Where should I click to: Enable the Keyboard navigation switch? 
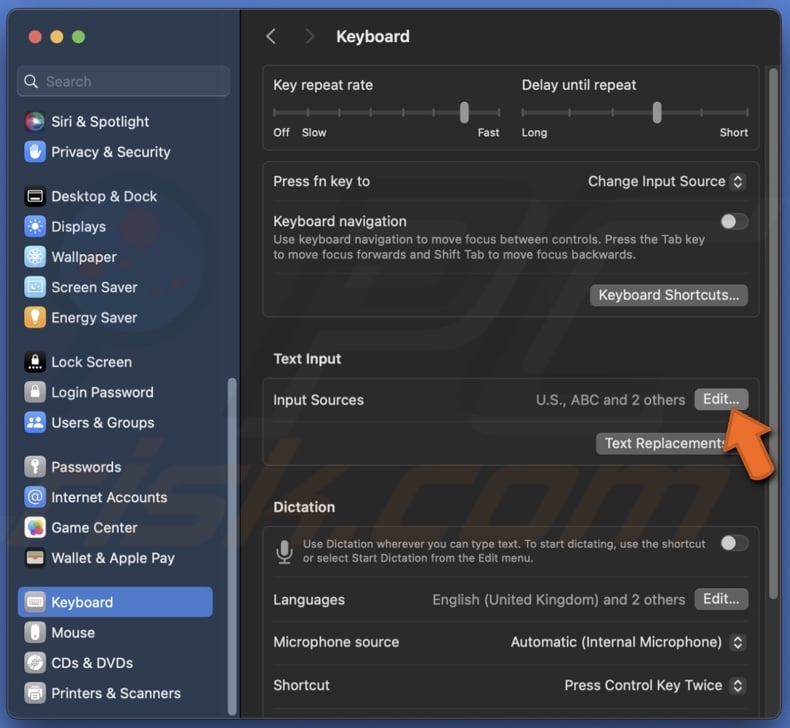pos(734,222)
